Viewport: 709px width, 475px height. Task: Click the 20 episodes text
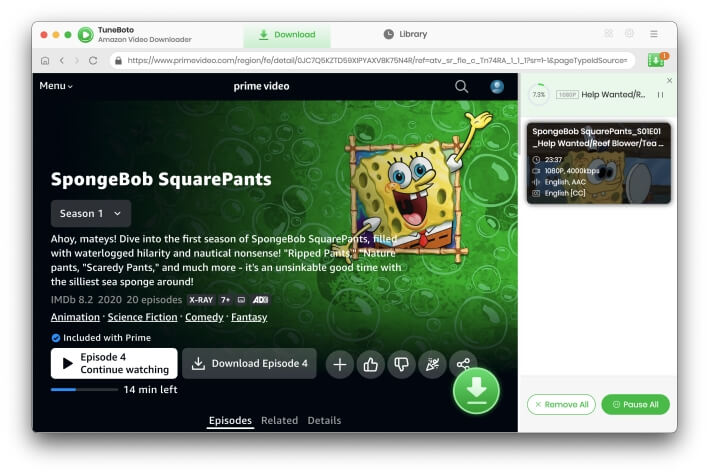coord(154,300)
